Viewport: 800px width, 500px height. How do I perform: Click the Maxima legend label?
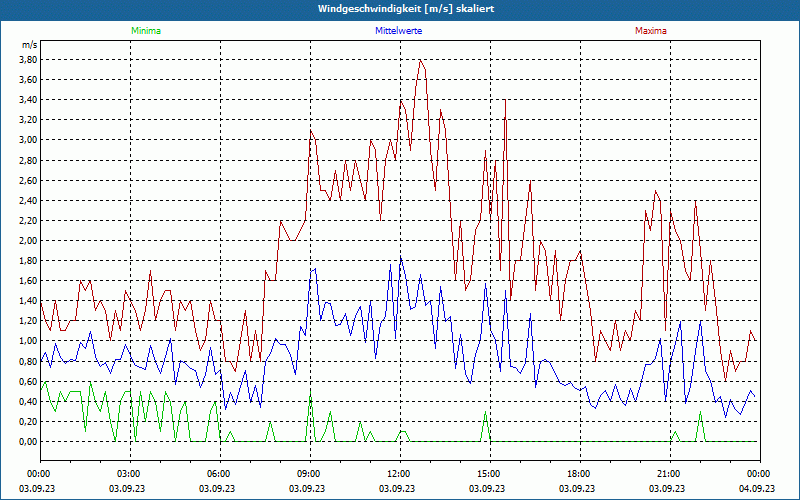(651, 31)
